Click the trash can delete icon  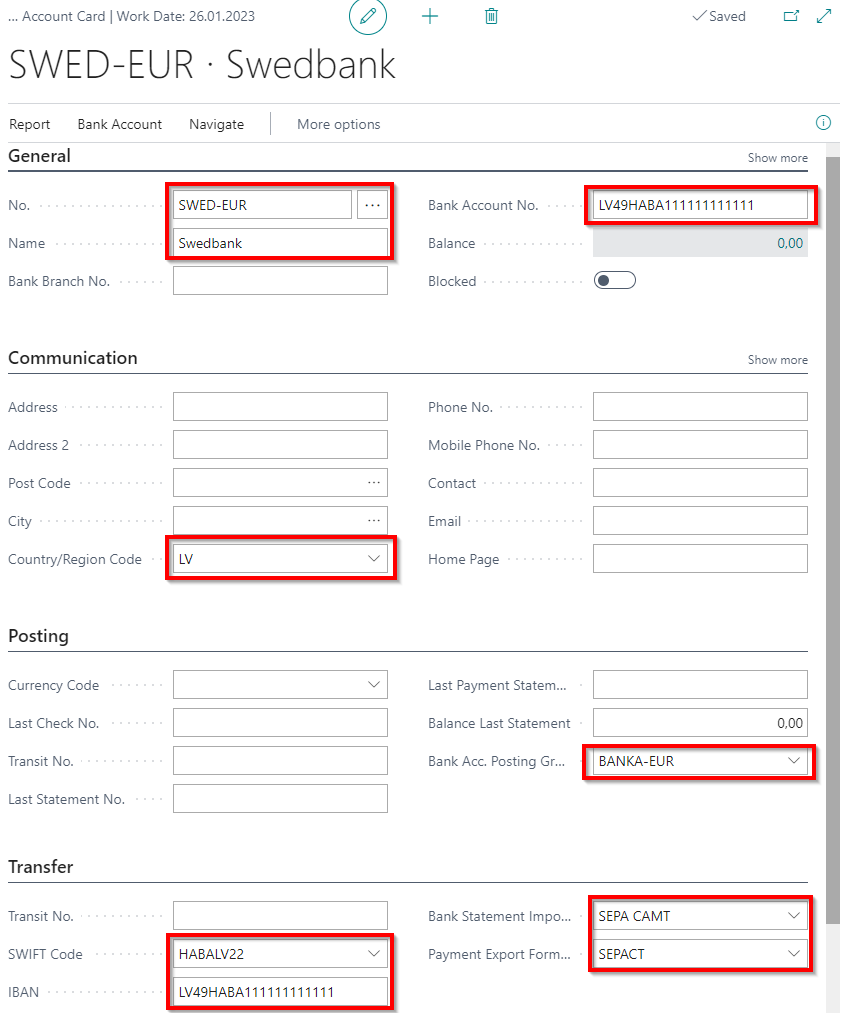pos(491,16)
